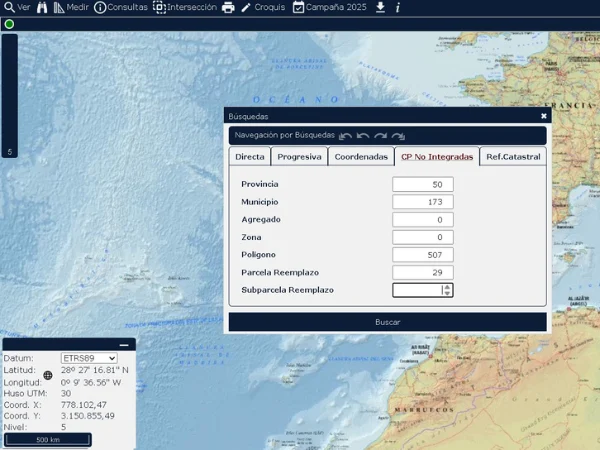This screenshot has height=450, width=600.
Task: Open the Datum ETRS89 dropdown
Action: pyautogui.click(x=89, y=358)
